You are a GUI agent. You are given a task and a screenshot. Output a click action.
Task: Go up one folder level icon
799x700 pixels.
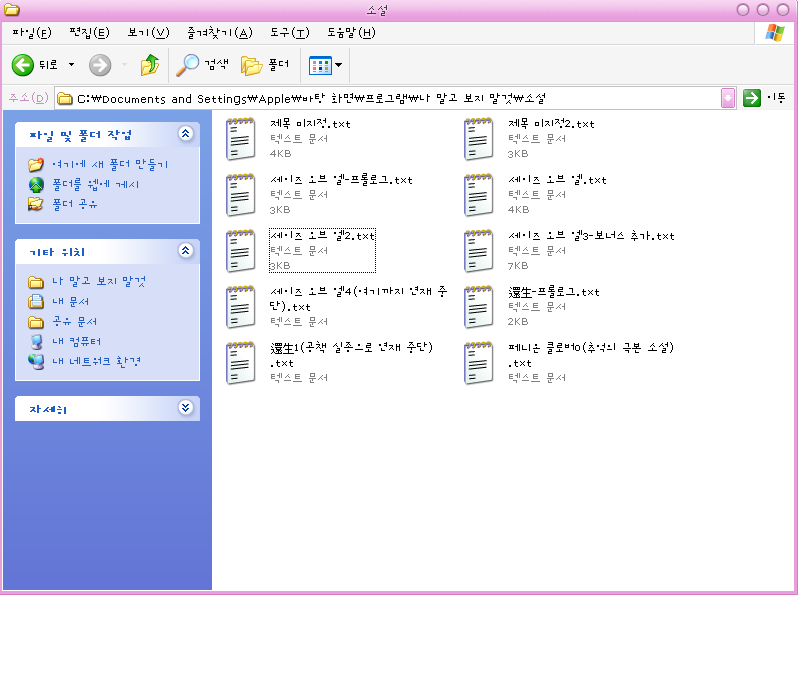[150, 65]
